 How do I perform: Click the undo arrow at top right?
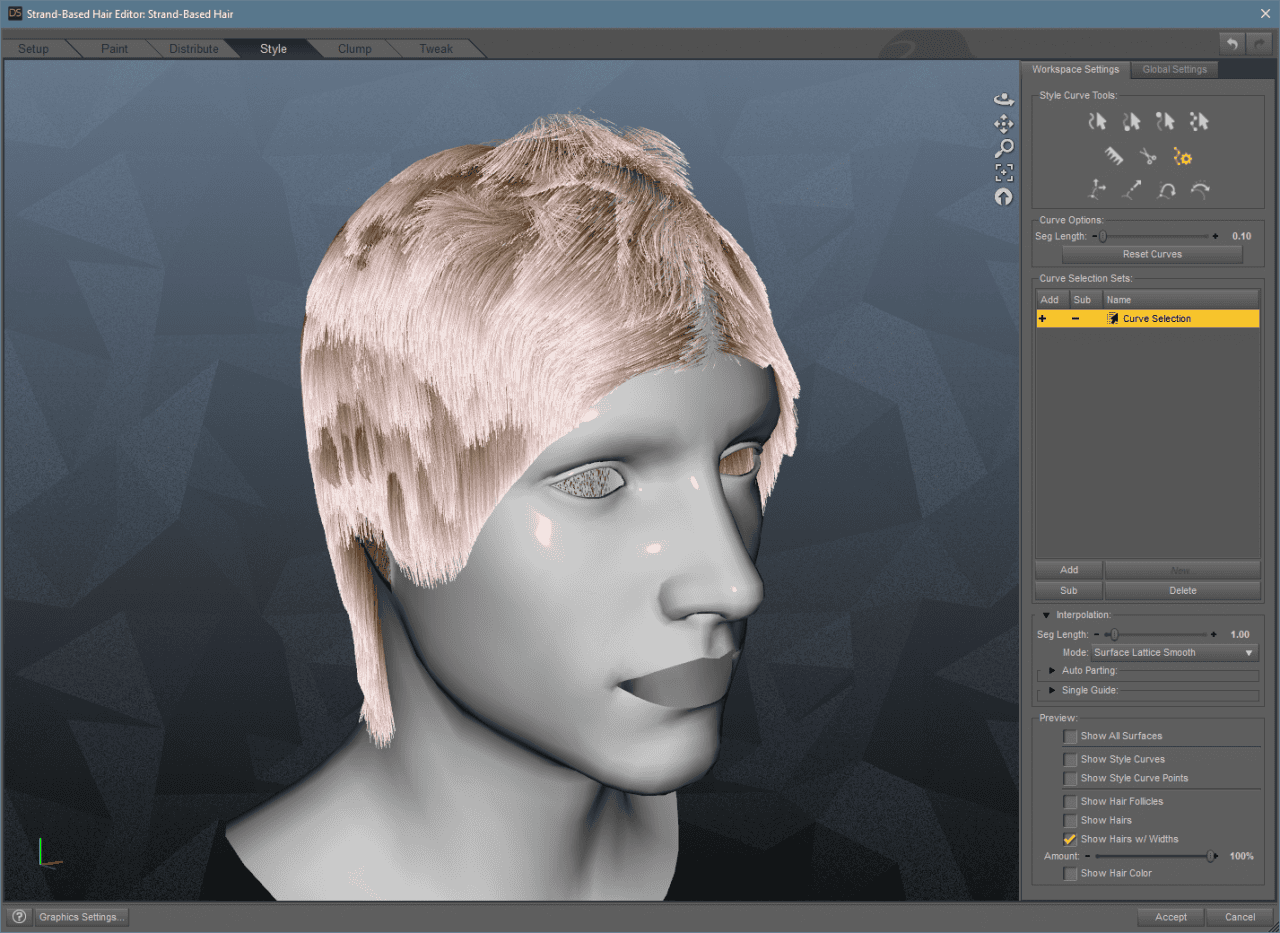pos(1231,44)
